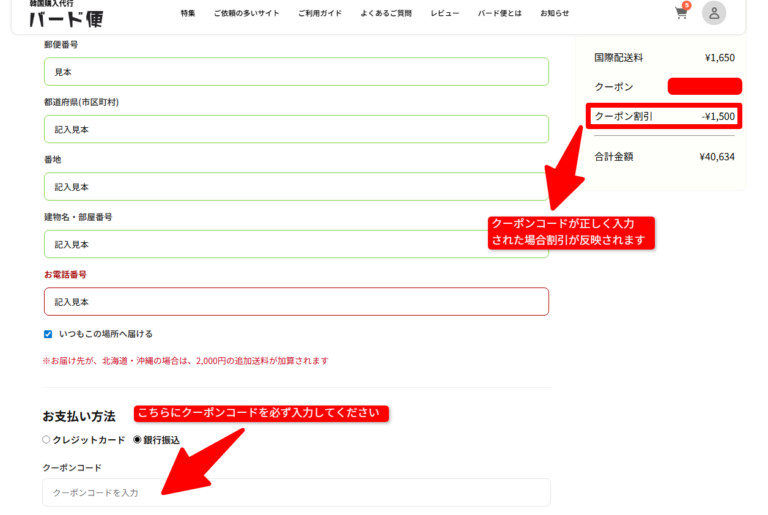Viewport: 768px width, 515px height.
Task: Go to ご利用ガイド page
Action: click(x=318, y=13)
